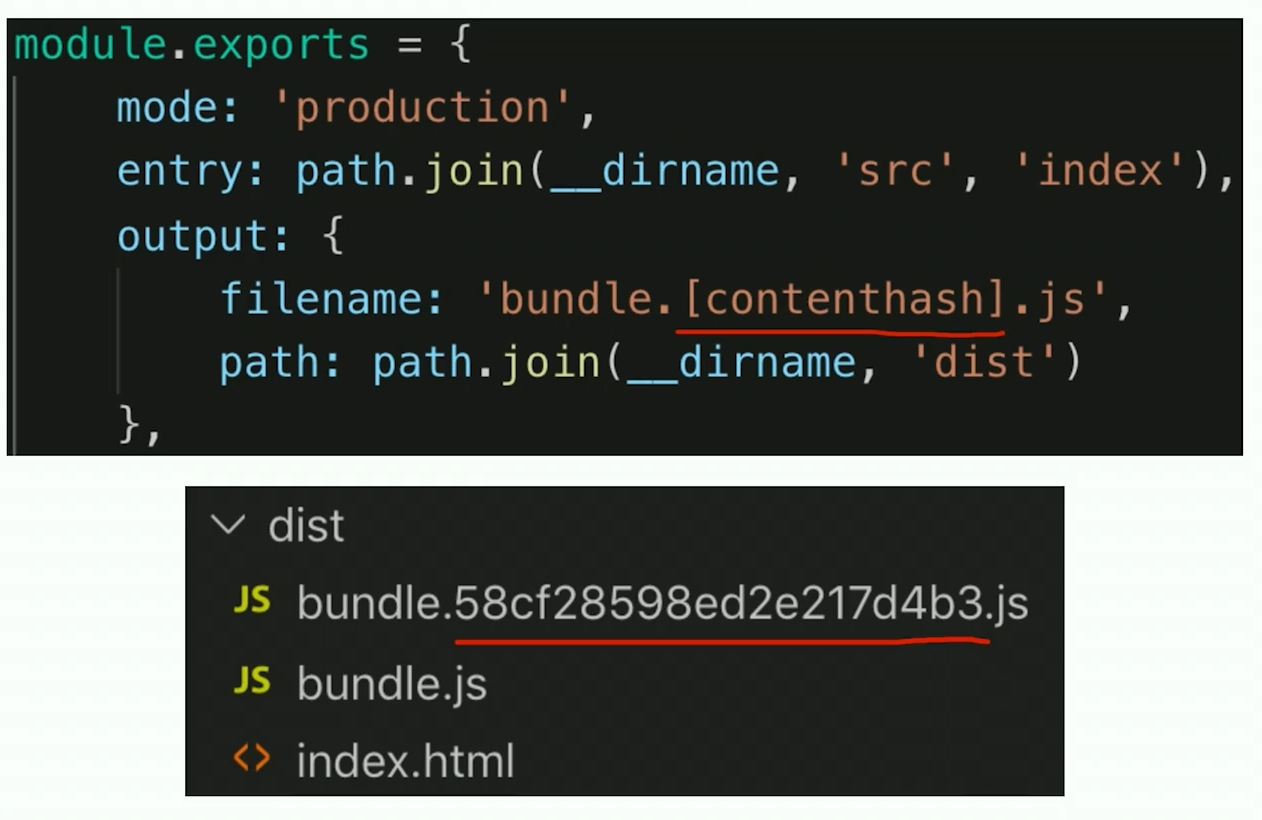Open the bundle.js file
Screen dimensions: 1262x820
tap(391, 684)
